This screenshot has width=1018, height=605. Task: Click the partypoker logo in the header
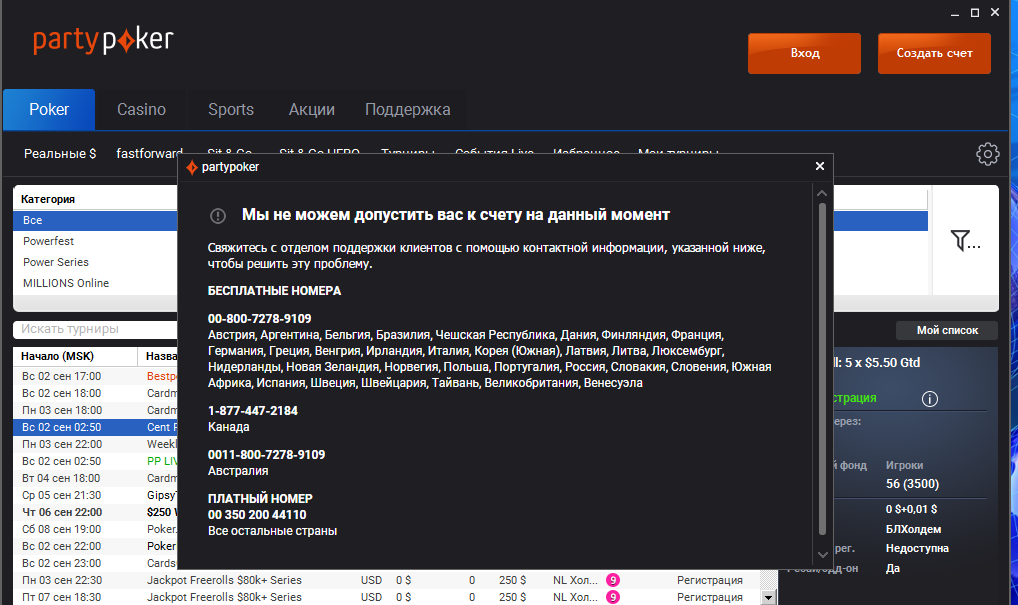click(103, 41)
